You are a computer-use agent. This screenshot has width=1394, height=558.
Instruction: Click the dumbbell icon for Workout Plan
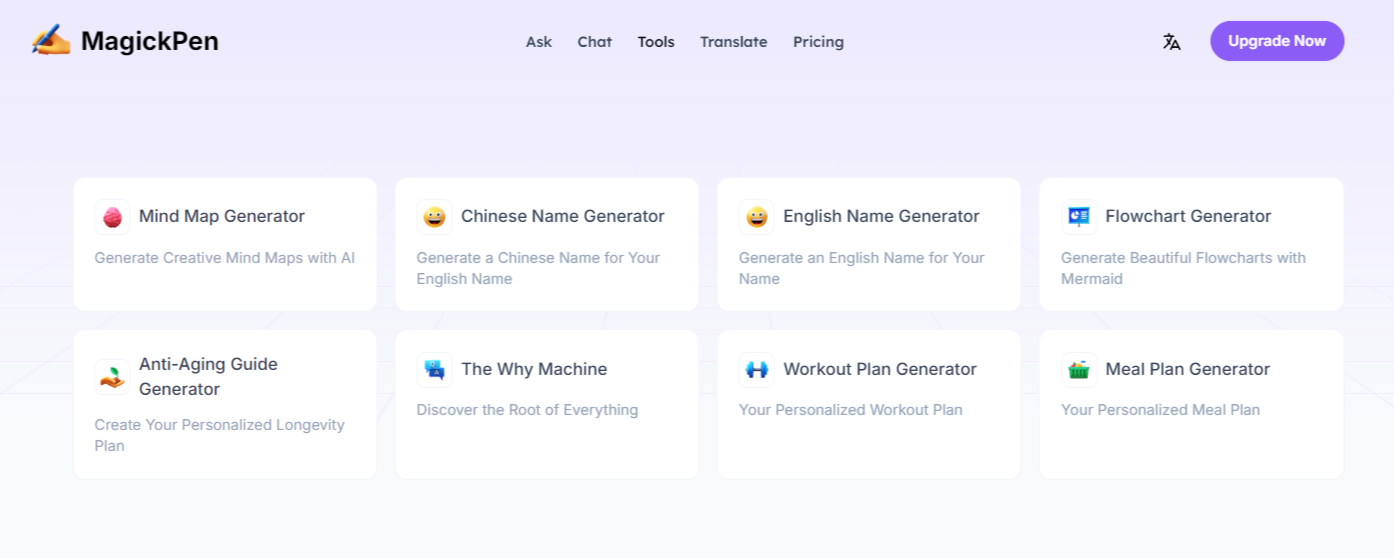tap(756, 370)
